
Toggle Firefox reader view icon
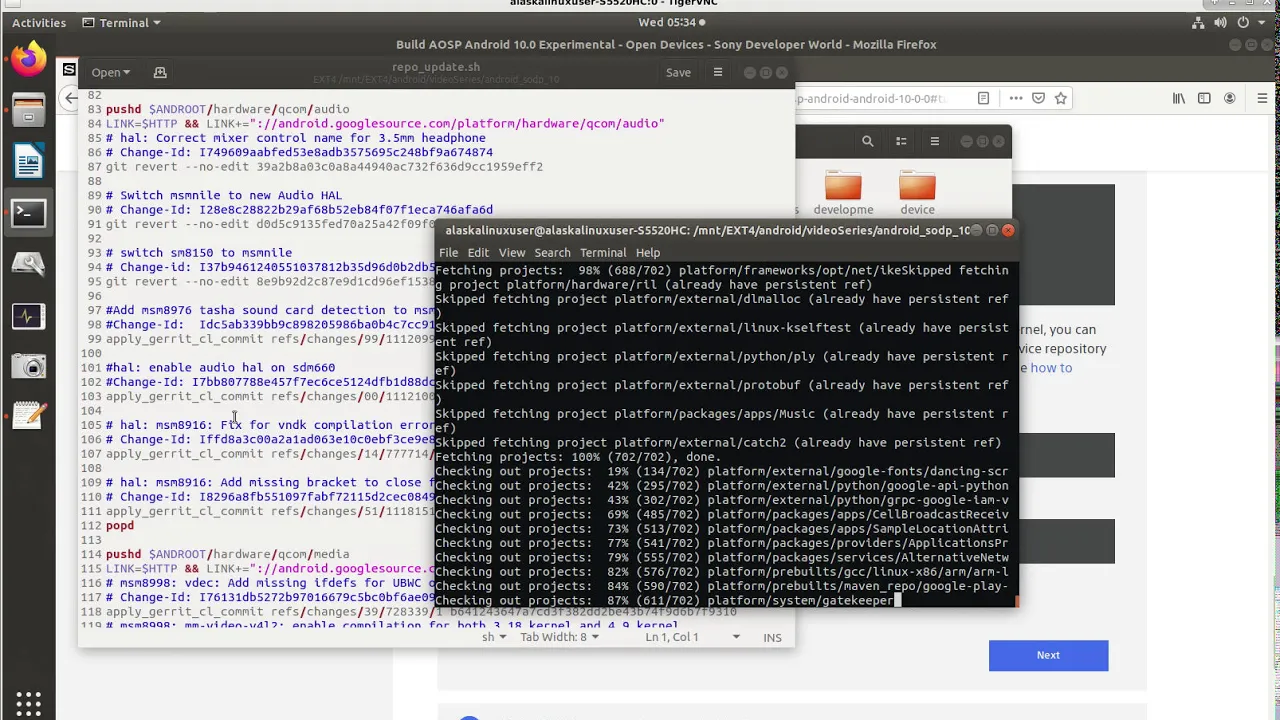(984, 98)
